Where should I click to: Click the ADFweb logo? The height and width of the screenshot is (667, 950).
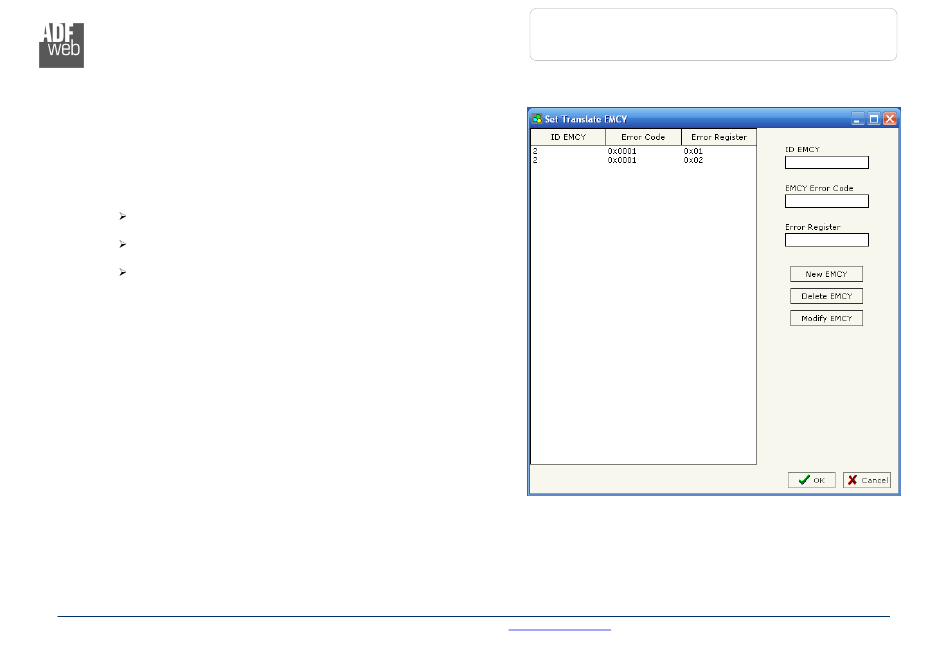point(61,45)
